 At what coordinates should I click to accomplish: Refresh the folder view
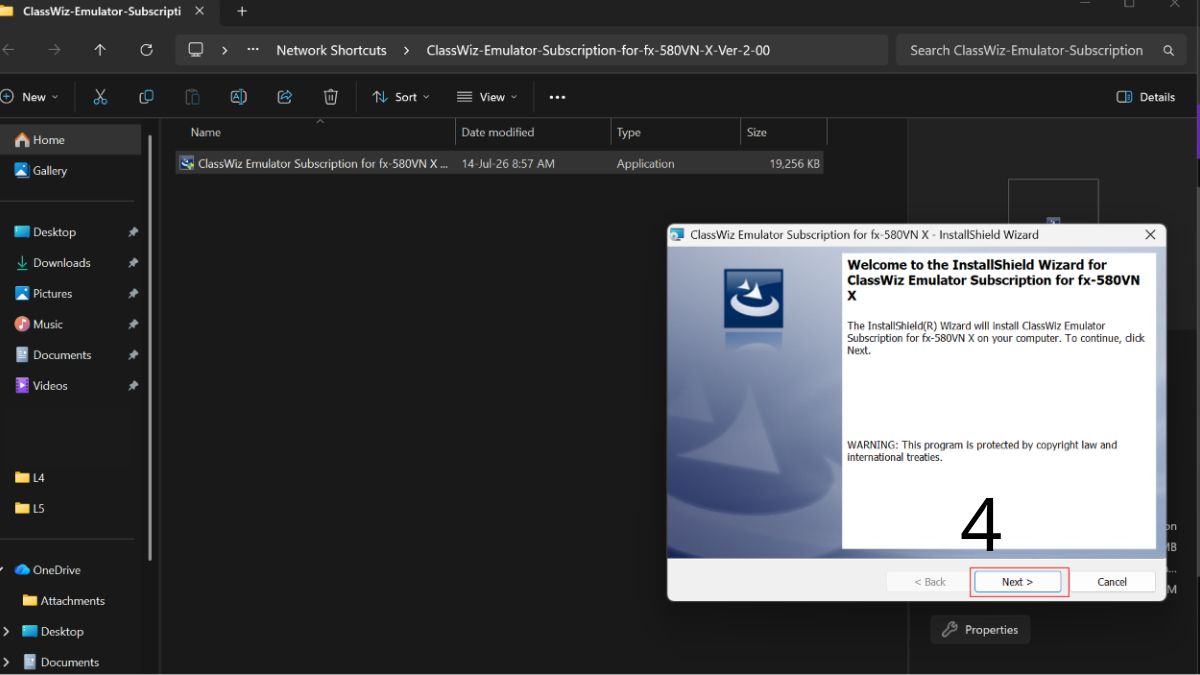pos(146,50)
